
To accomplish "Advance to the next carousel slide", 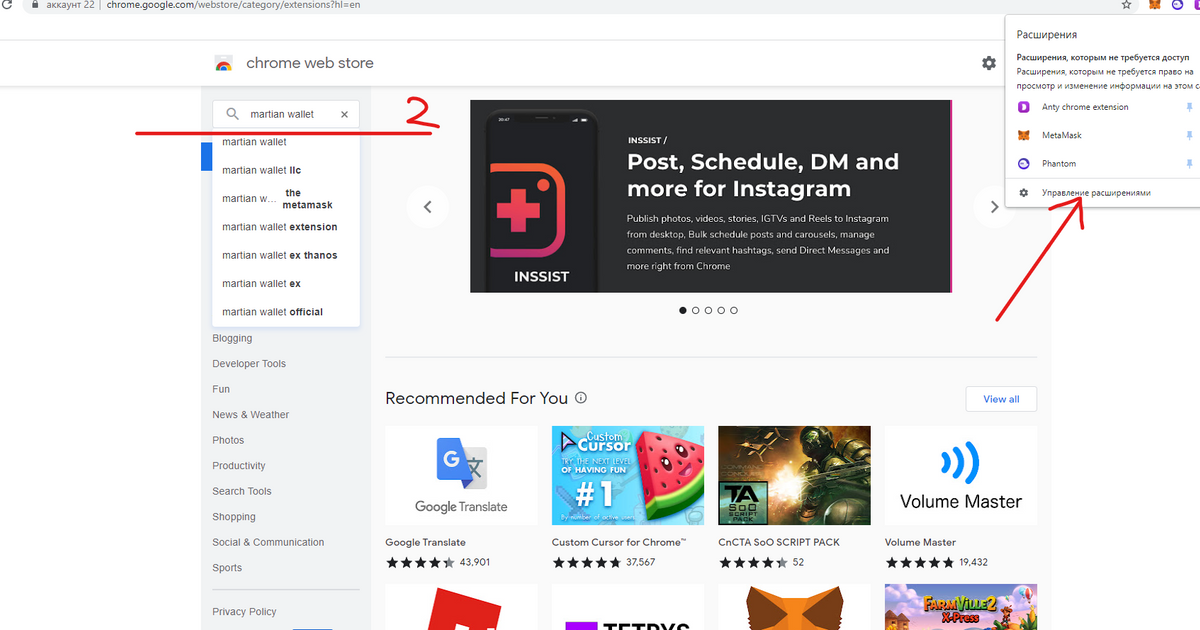I will pyautogui.click(x=994, y=207).
